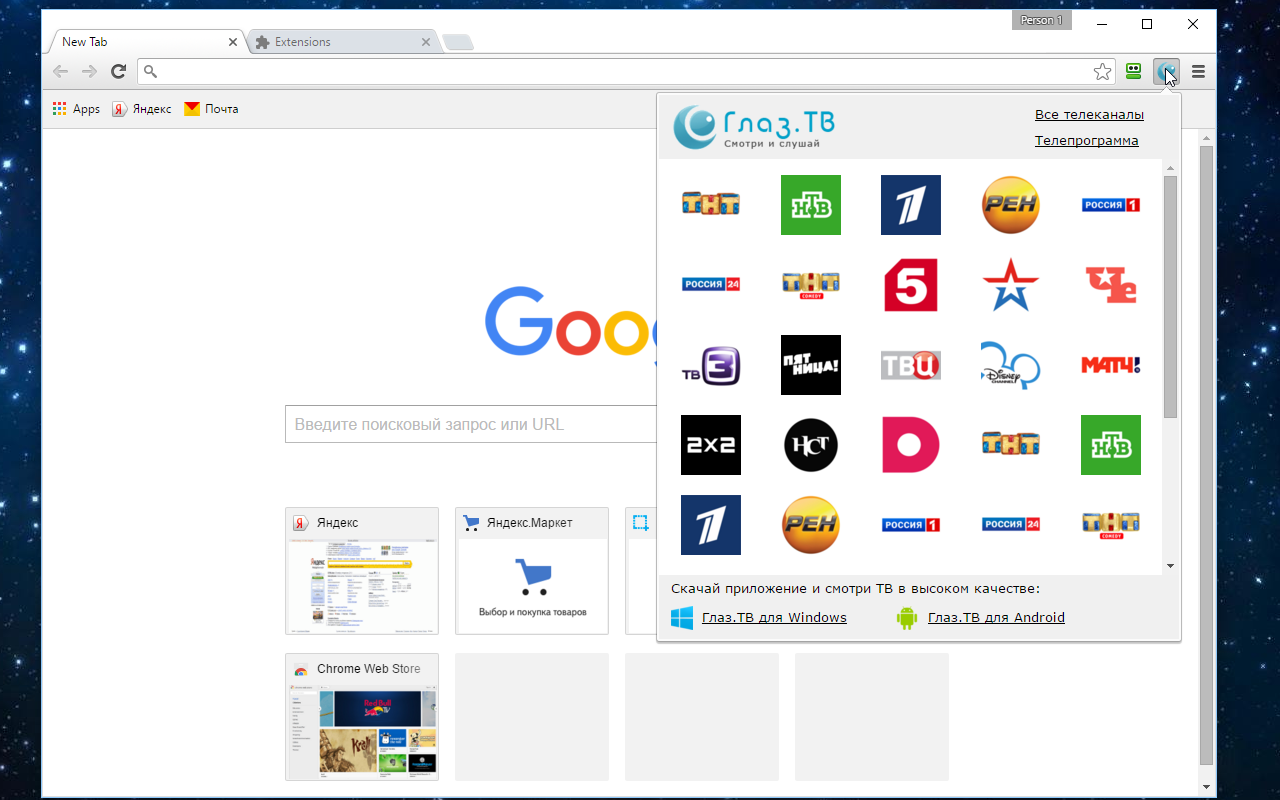
Task: Launch the ТВ3 channel
Action: coord(711,365)
